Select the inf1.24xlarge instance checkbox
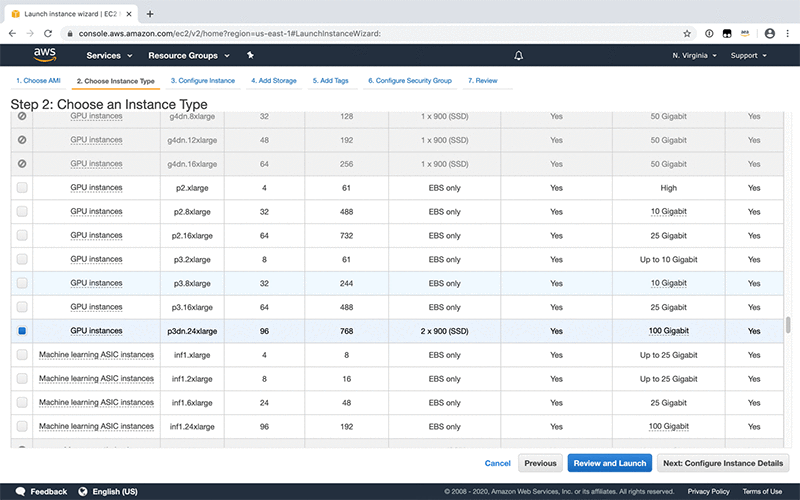This screenshot has height=500, width=800. click(x=22, y=426)
